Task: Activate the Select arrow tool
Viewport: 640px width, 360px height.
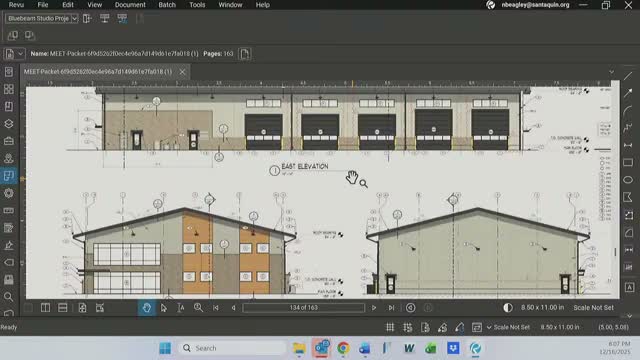Action: coord(164,308)
